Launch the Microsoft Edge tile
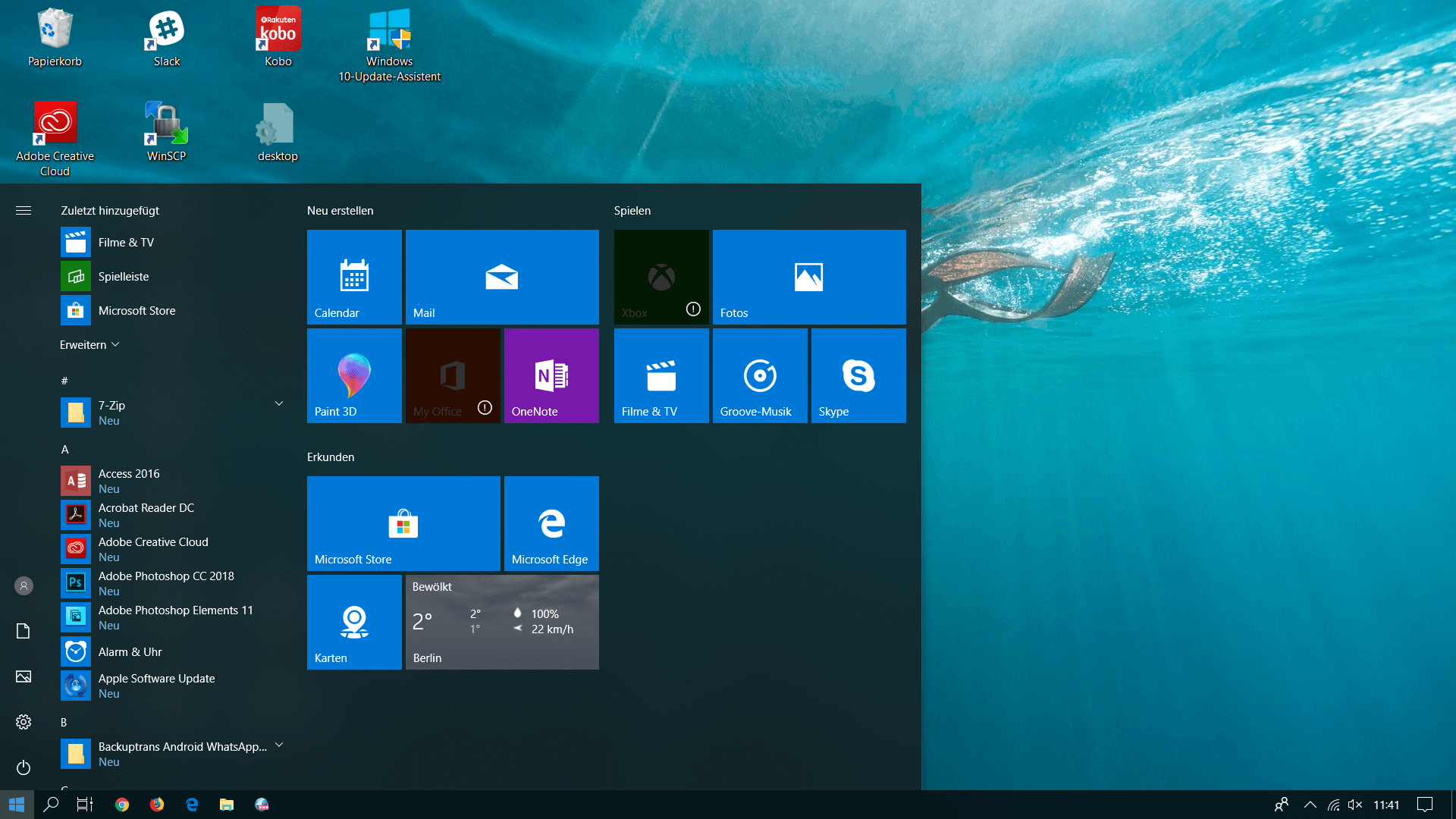This screenshot has height=819, width=1456. pos(551,523)
